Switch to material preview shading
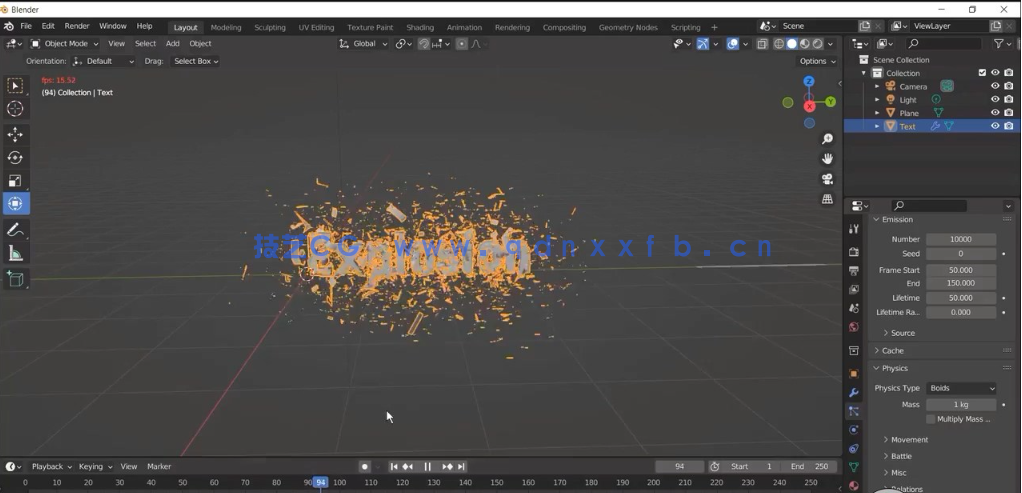 pyautogui.click(x=804, y=44)
